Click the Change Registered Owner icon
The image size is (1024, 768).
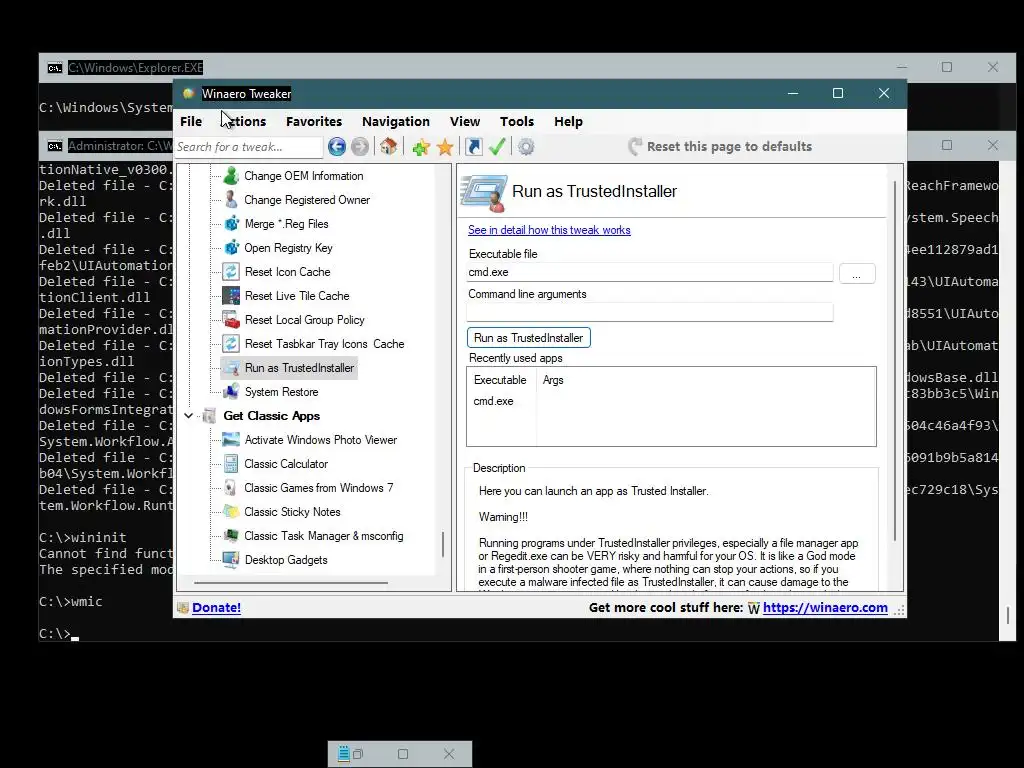(231, 200)
